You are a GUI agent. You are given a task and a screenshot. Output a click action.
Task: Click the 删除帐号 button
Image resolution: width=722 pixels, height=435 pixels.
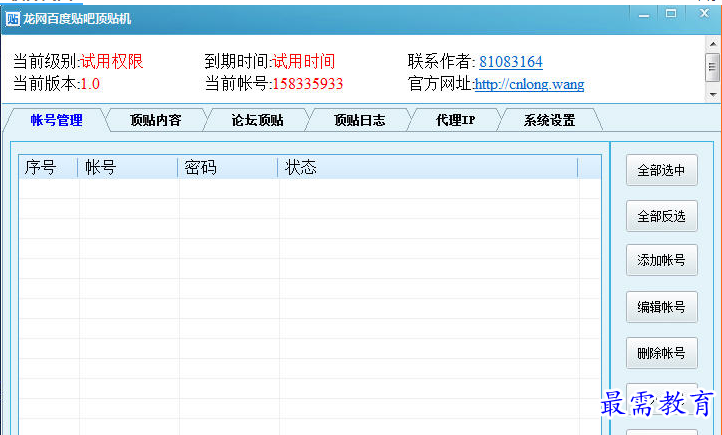pyautogui.click(x=662, y=353)
